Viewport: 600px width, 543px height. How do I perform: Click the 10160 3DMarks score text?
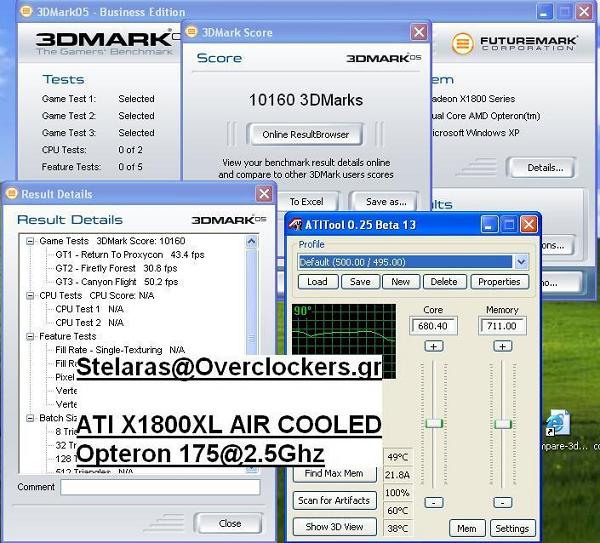306,100
